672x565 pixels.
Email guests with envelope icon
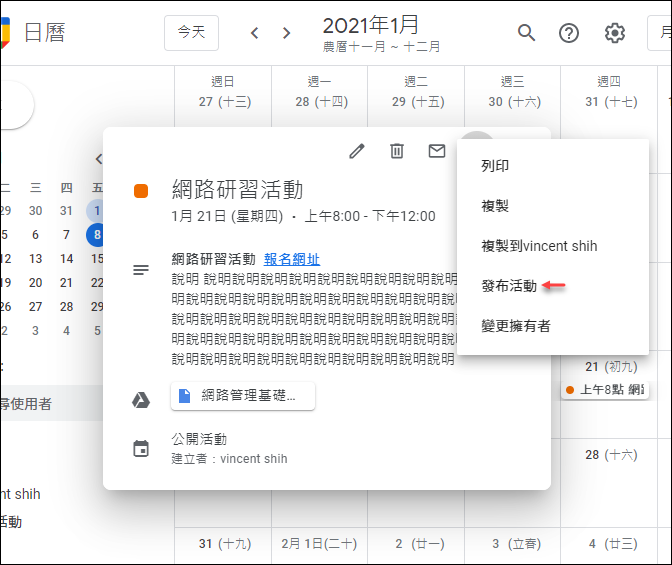437,151
